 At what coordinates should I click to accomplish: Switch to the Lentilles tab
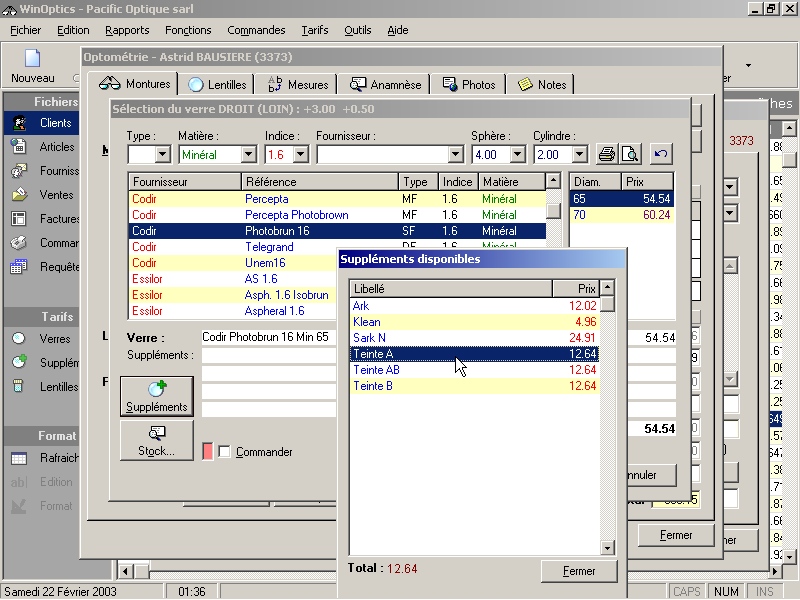coord(217,85)
